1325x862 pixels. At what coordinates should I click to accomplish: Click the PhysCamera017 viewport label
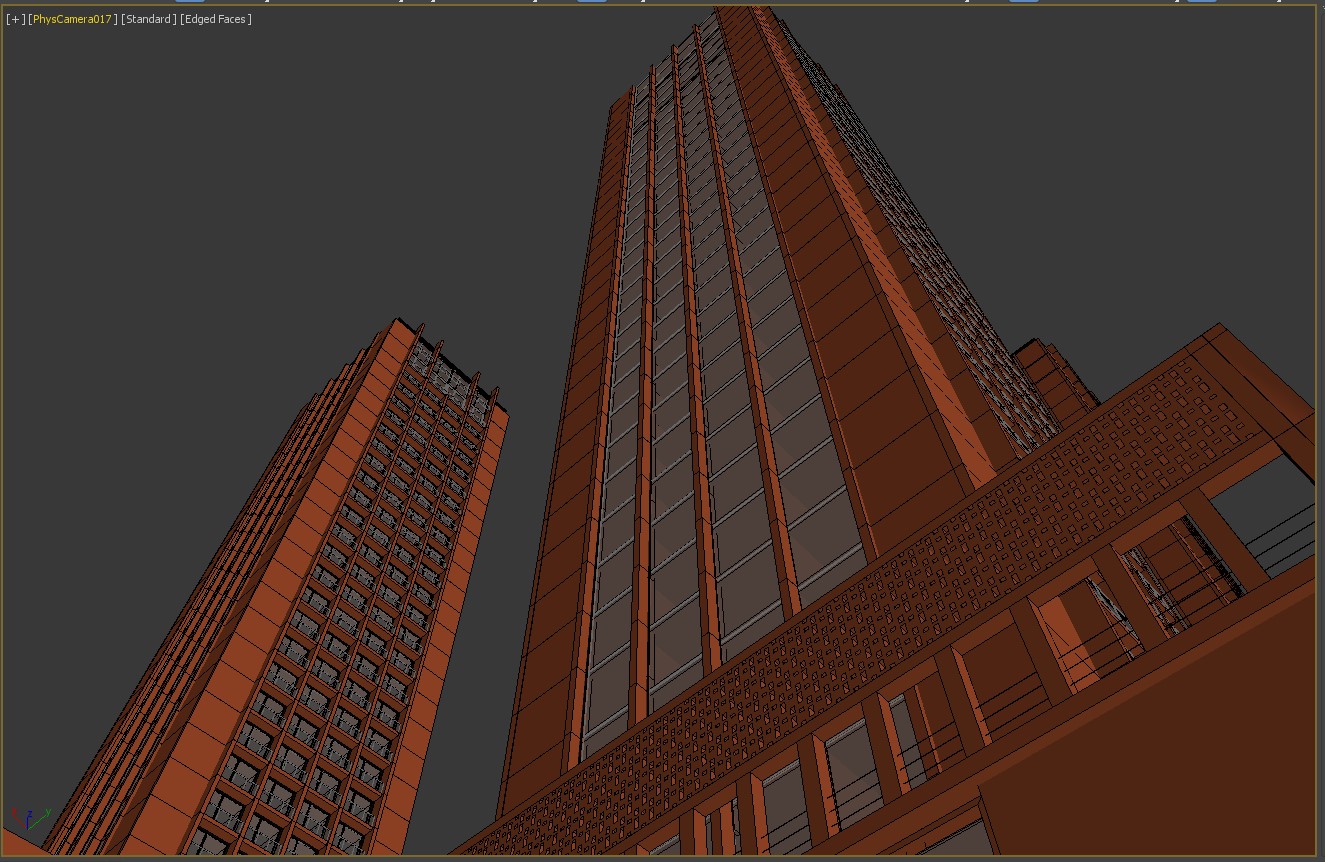(x=73, y=20)
